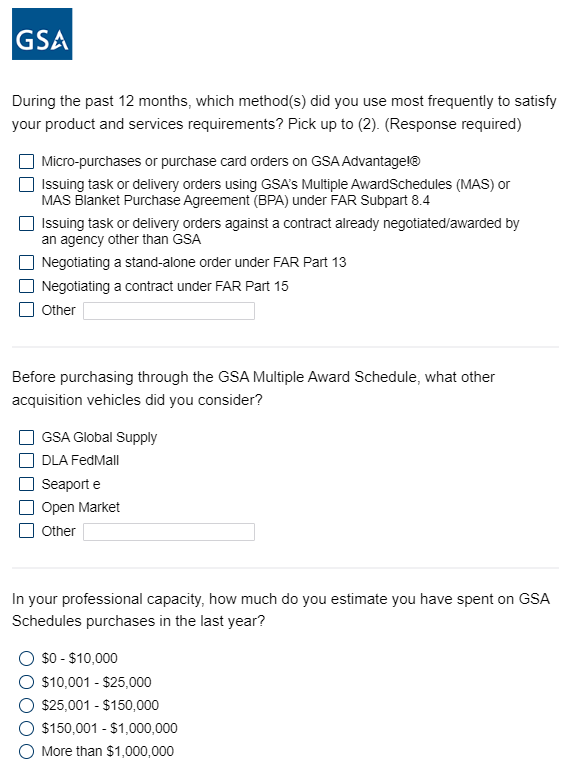Pick the $150,001 - $1,000,000 option
Viewport: 569px width, 783px height.
[26, 728]
